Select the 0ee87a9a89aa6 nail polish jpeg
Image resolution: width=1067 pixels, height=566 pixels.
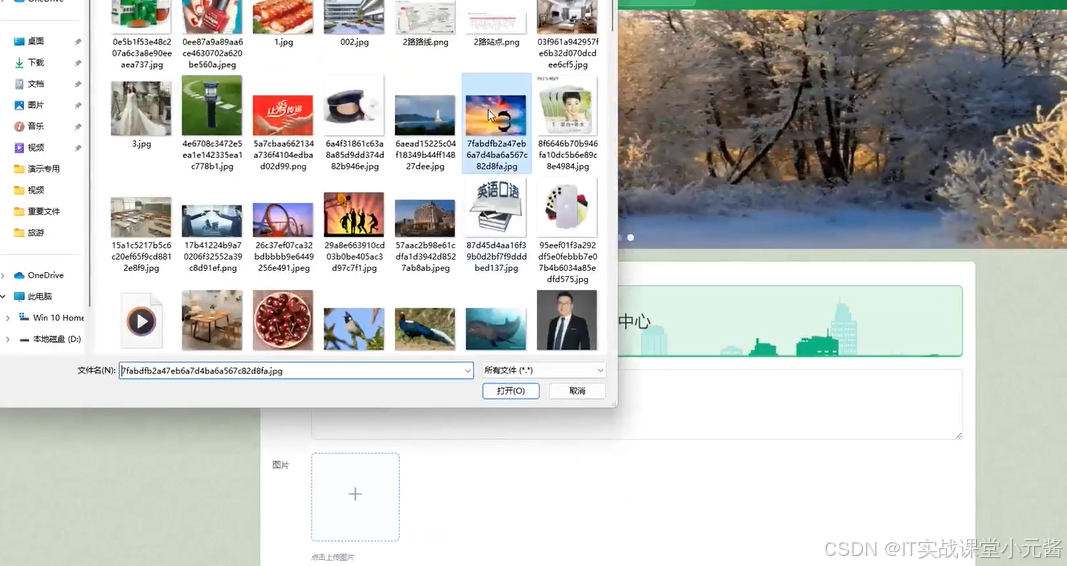click(212, 35)
